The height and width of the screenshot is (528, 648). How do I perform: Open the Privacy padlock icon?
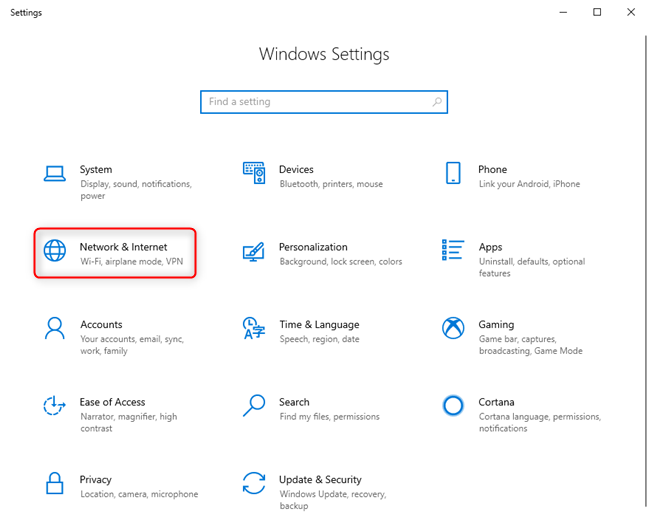tap(55, 483)
